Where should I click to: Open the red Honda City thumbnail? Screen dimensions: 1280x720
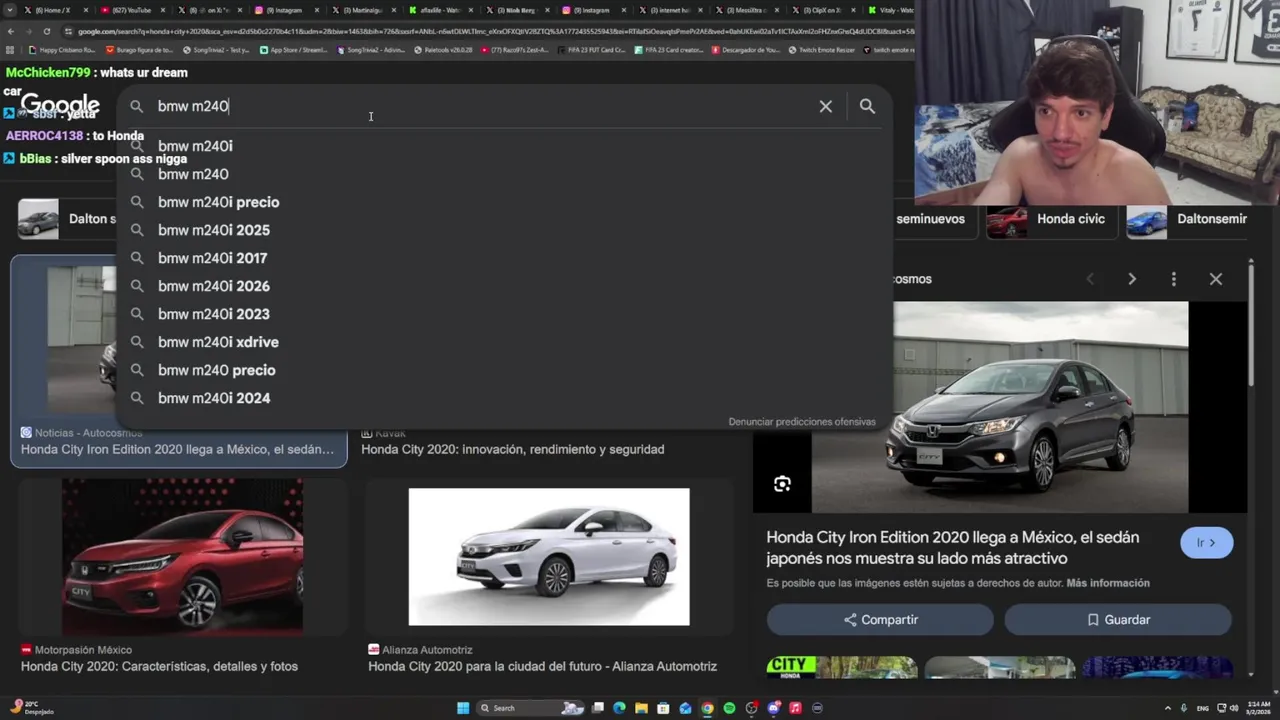tap(182, 557)
